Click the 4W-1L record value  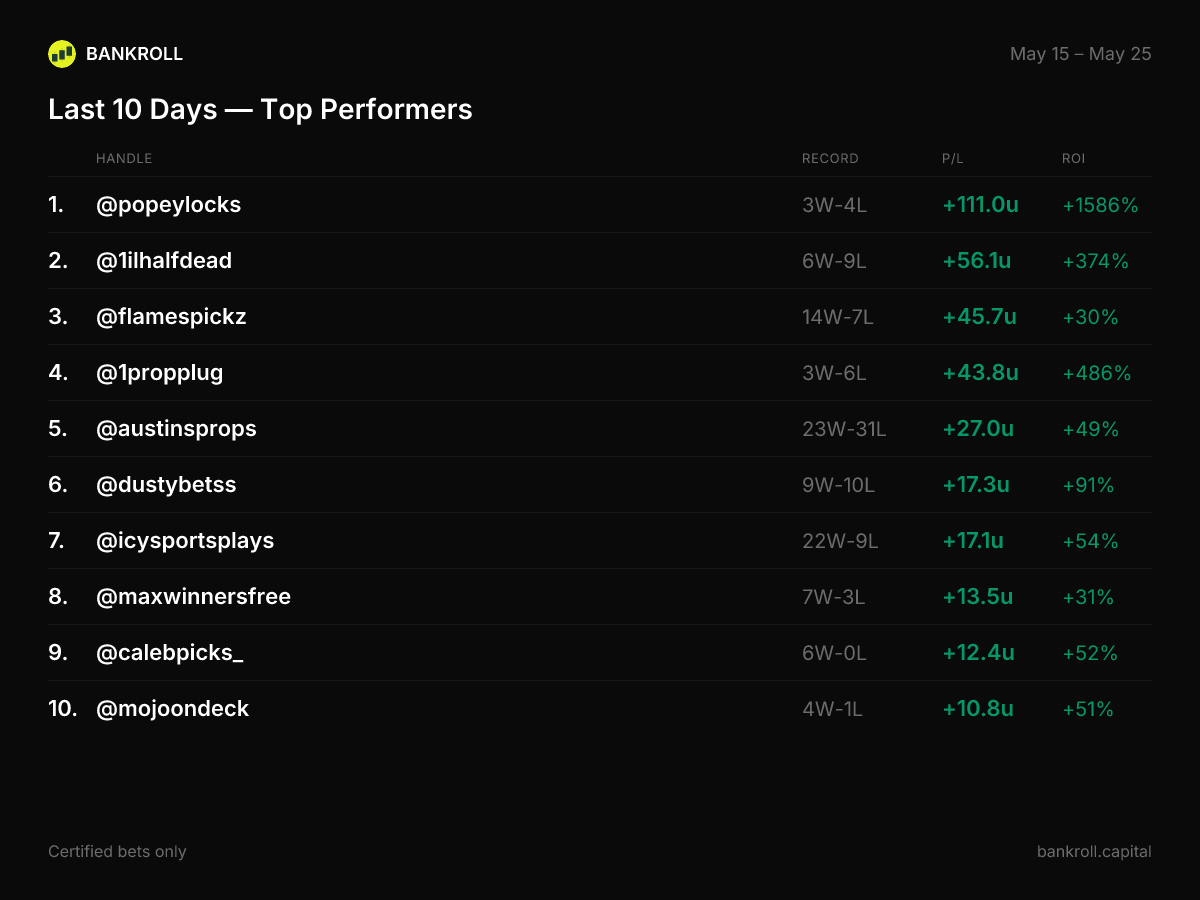(x=832, y=709)
